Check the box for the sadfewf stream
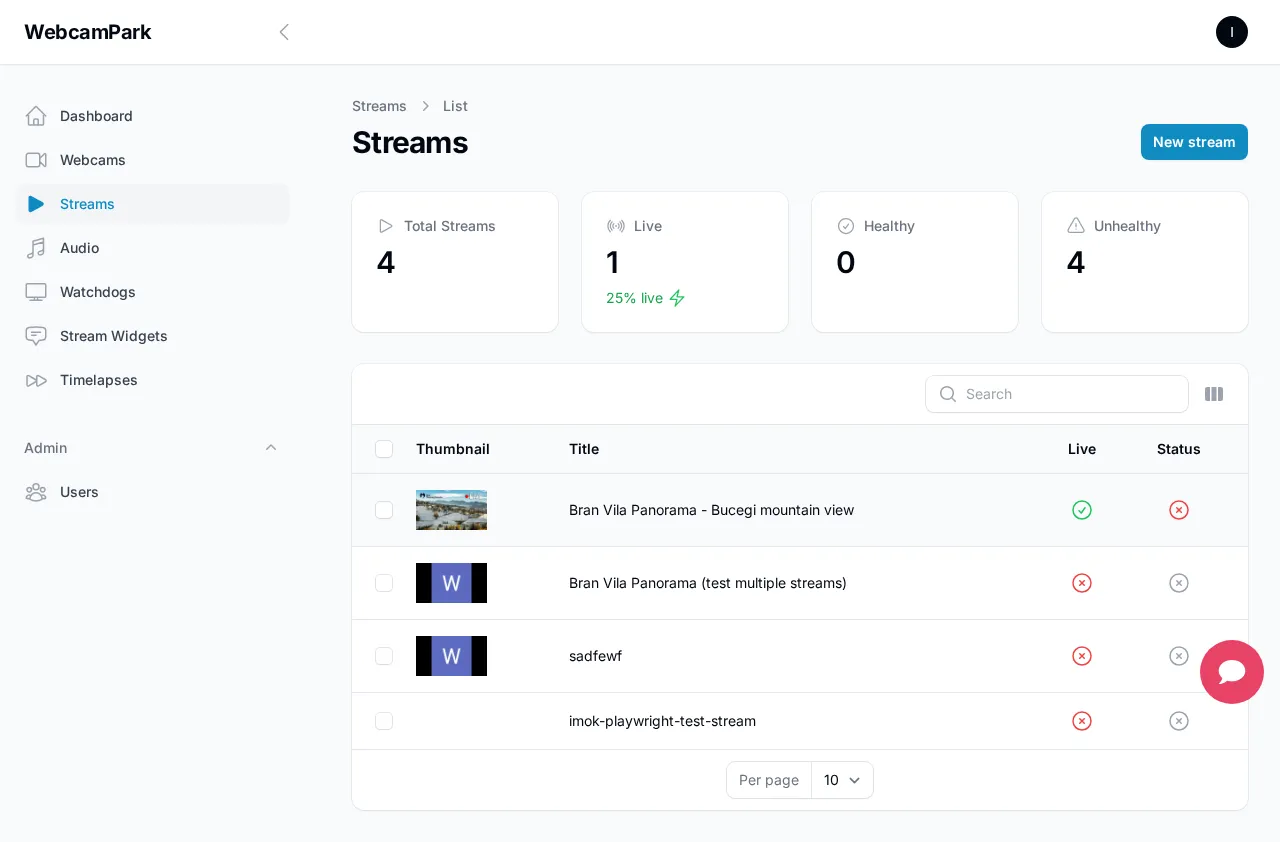1280x842 pixels. (x=384, y=656)
